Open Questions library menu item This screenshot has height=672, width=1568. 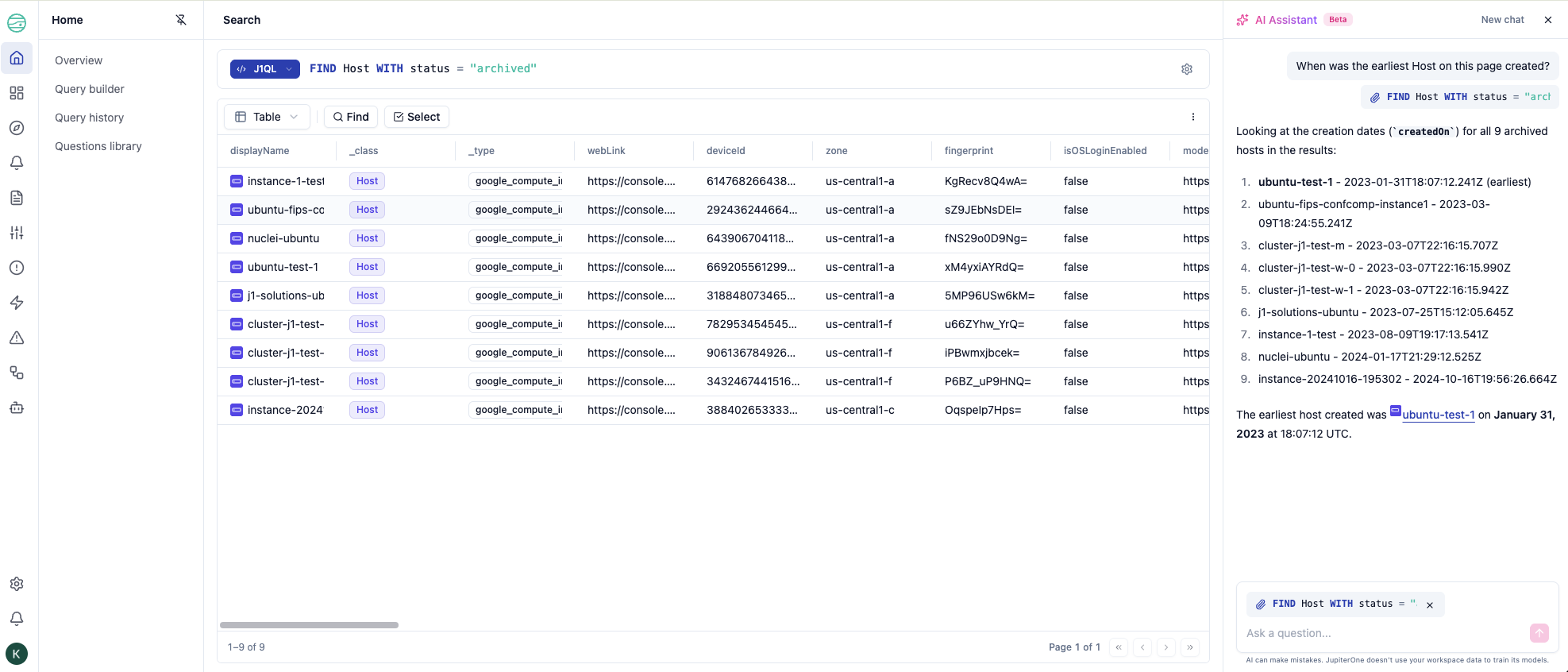tap(98, 146)
